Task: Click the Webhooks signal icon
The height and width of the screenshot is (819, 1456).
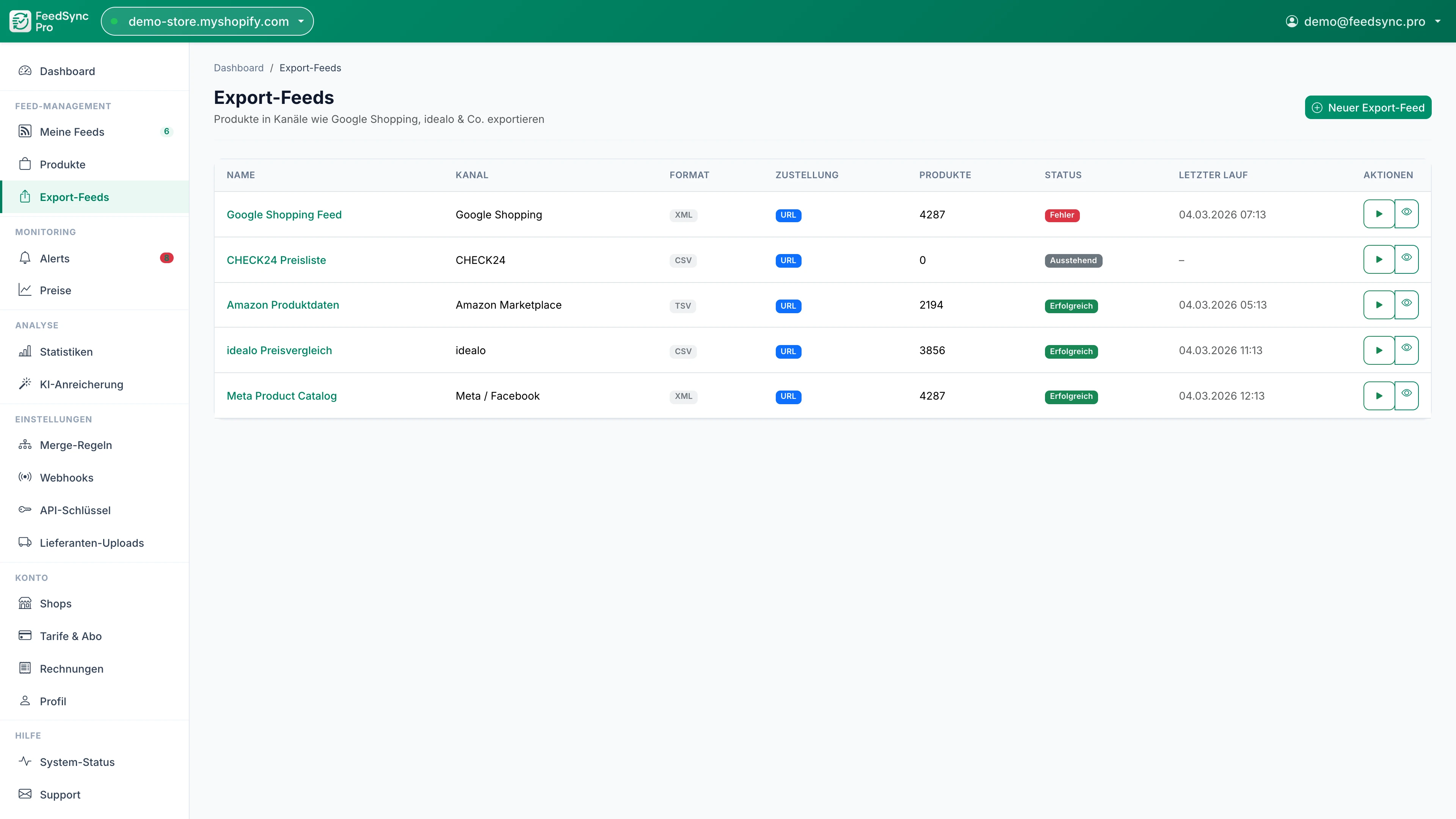Action: [x=25, y=477]
